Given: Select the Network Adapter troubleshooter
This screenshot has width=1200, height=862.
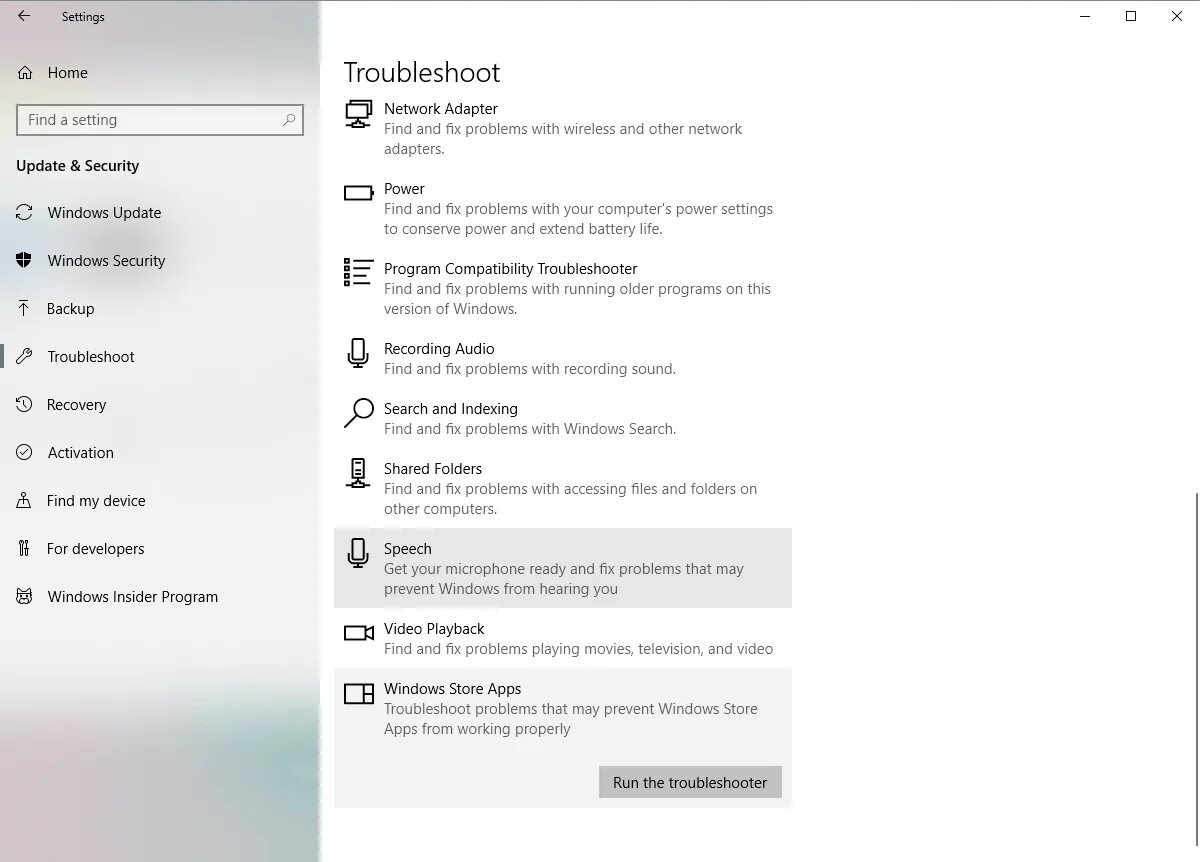Looking at the screenshot, I should [x=563, y=128].
